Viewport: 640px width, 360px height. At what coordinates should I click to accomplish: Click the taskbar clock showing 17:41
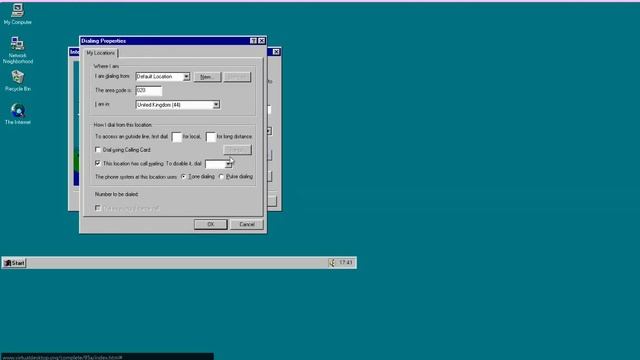[346, 262]
